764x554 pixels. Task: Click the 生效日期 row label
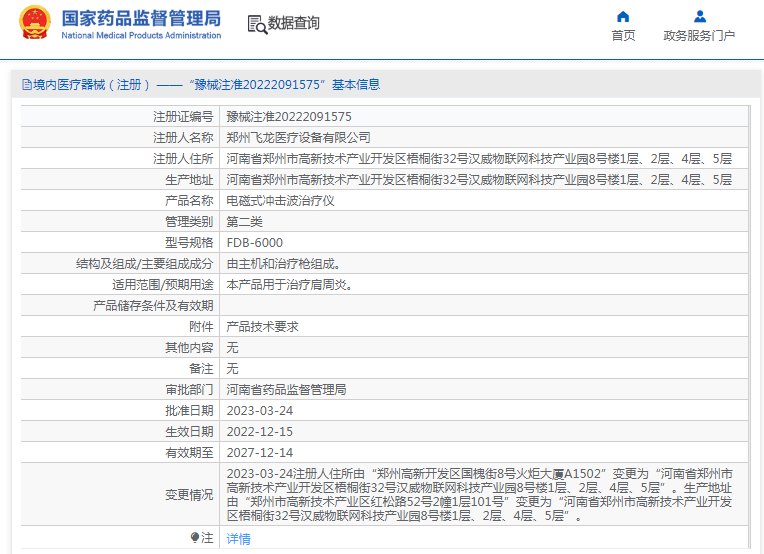pyautogui.click(x=189, y=432)
